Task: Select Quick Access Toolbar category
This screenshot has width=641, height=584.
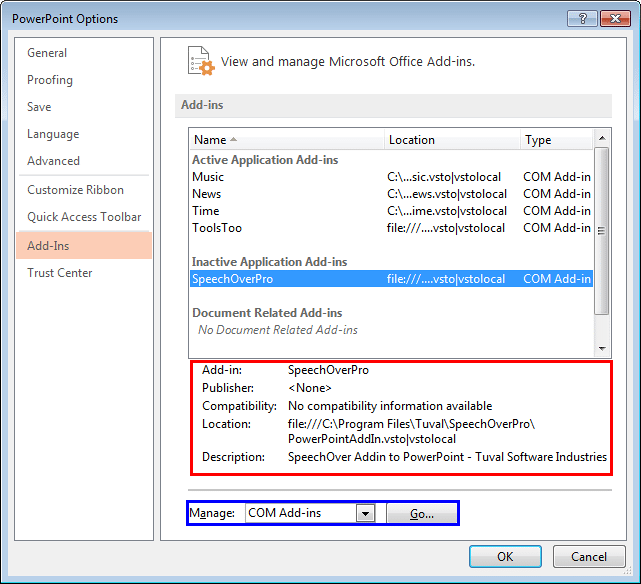Action: [84, 217]
